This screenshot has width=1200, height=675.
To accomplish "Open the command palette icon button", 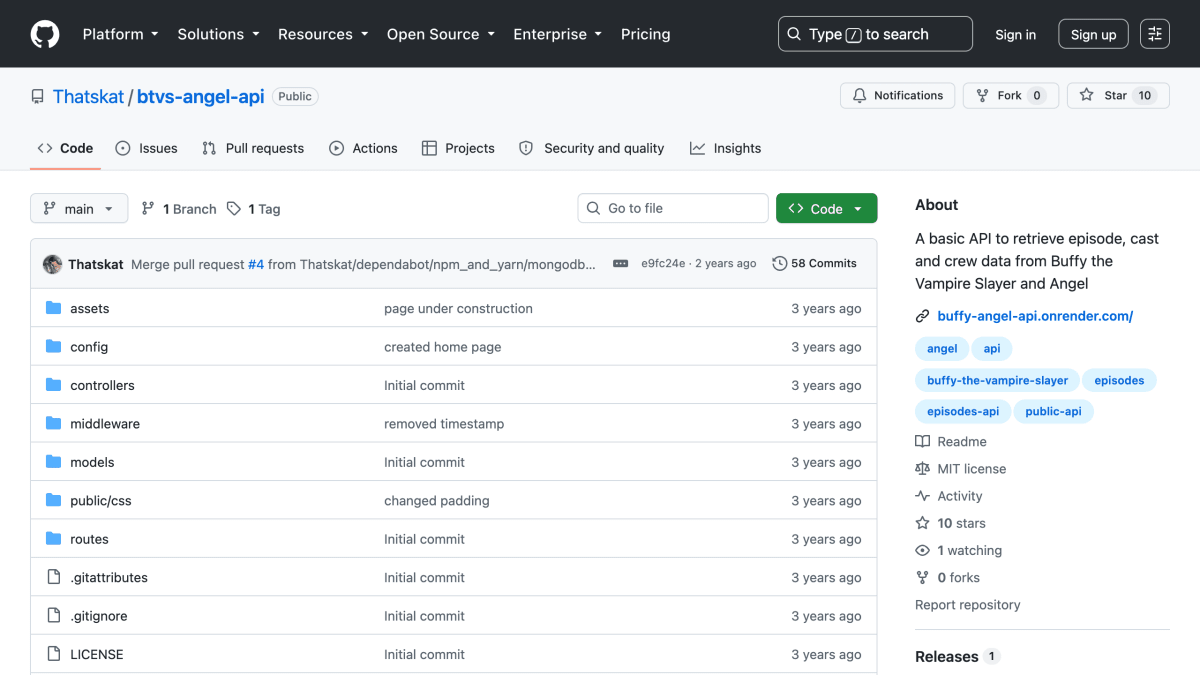I will 1155,34.
